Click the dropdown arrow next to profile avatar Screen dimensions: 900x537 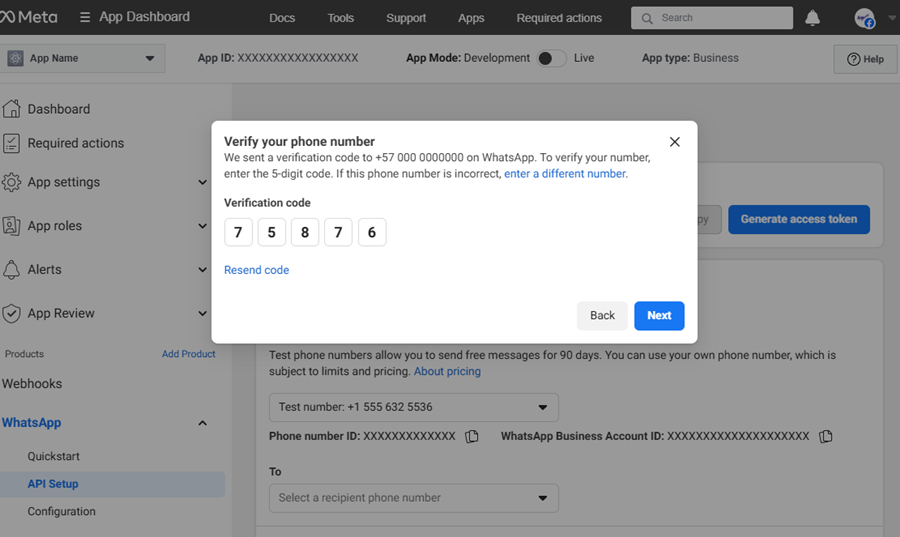(892, 18)
